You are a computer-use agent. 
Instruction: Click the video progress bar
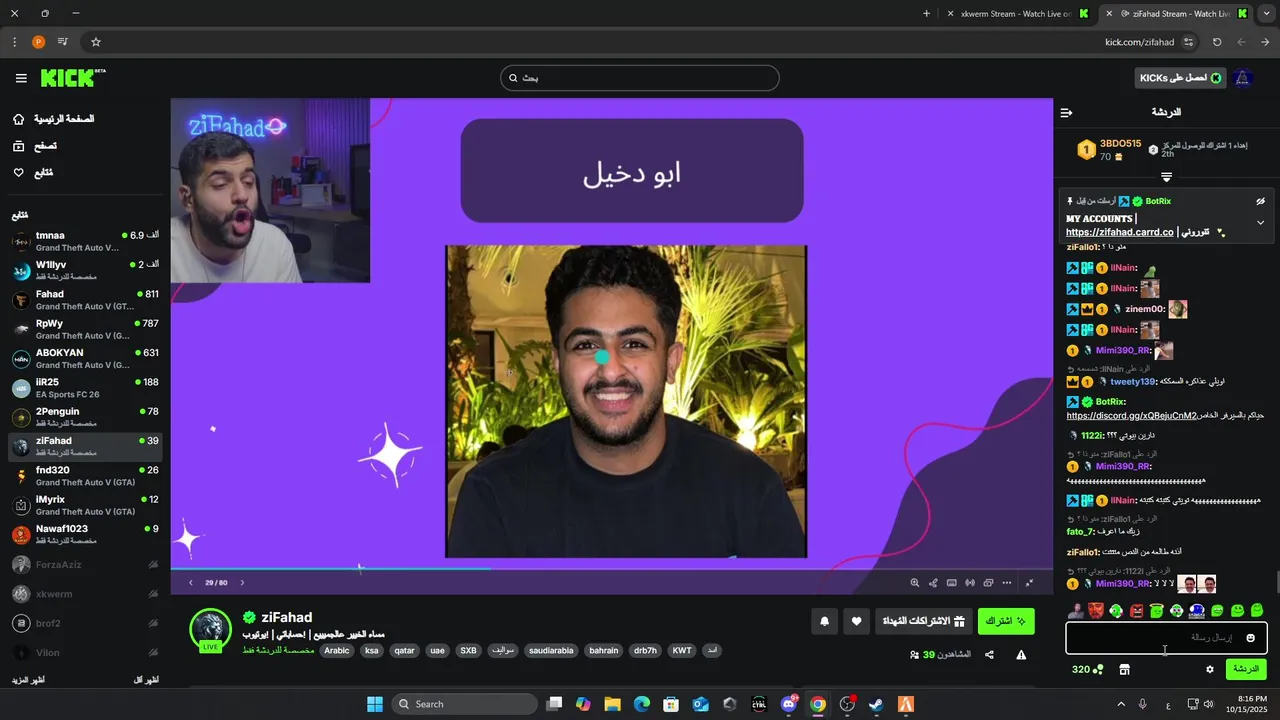[611, 569]
